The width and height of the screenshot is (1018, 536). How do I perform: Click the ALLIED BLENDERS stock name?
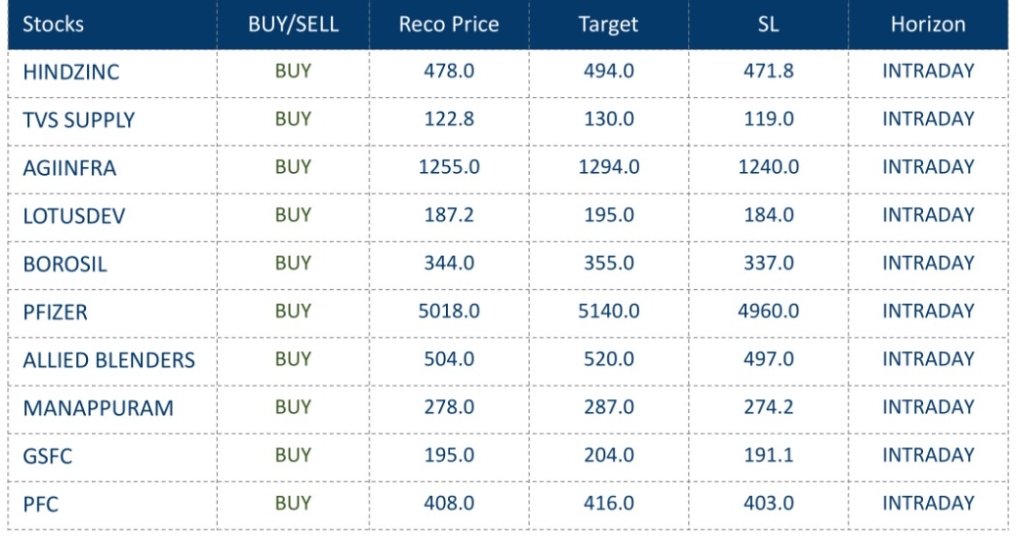tap(108, 360)
